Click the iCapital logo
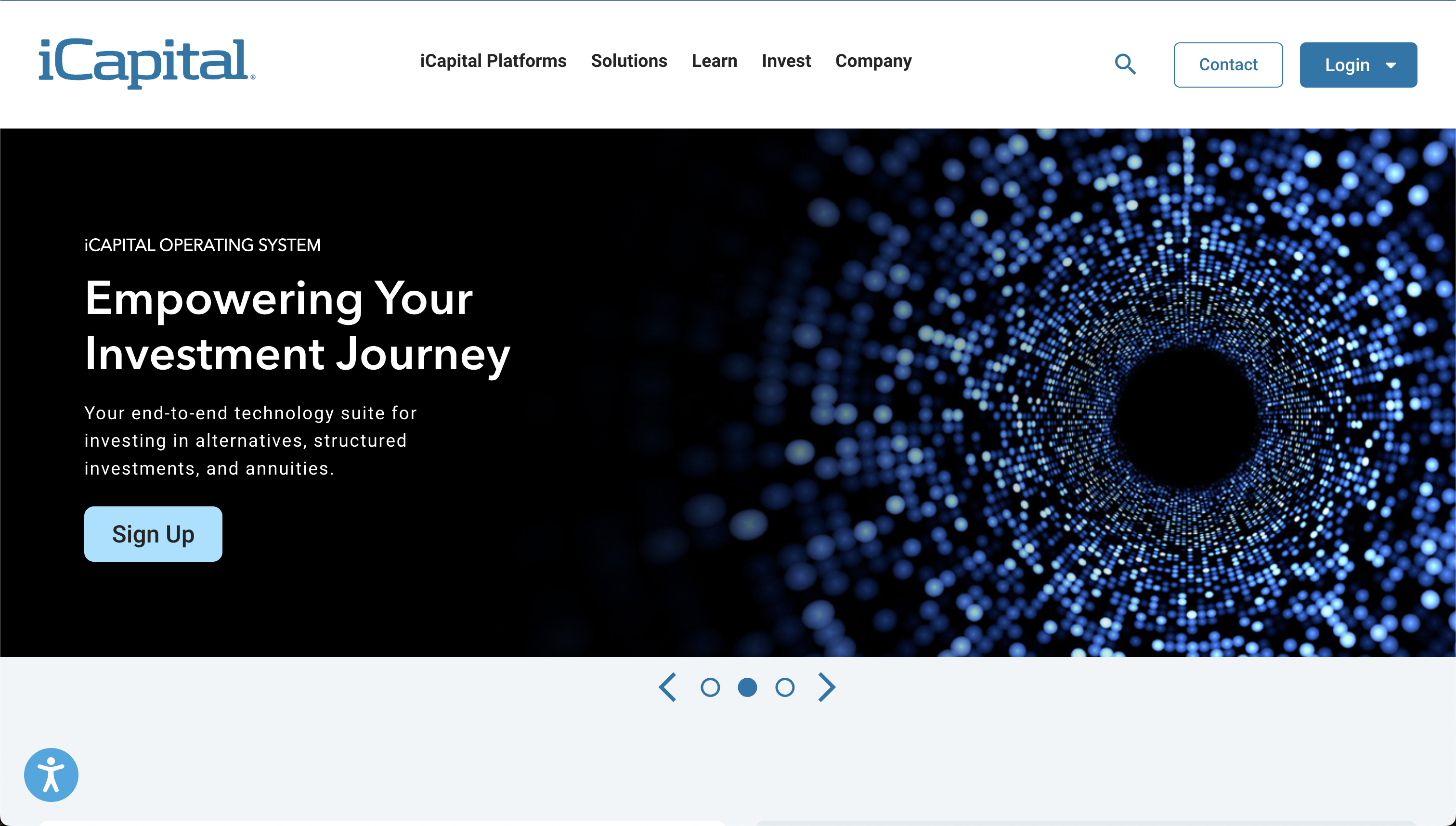1456x826 pixels. (146, 63)
